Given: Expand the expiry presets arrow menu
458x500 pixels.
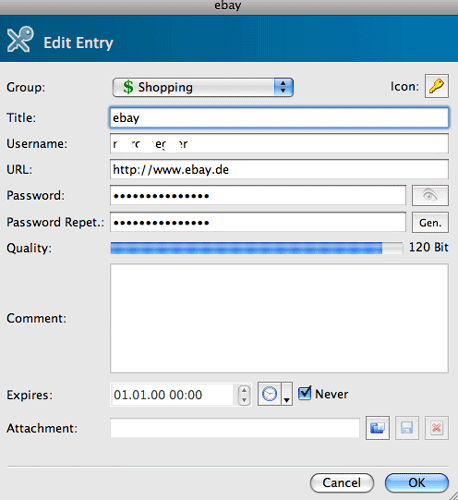Looking at the screenshot, I should [287, 394].
